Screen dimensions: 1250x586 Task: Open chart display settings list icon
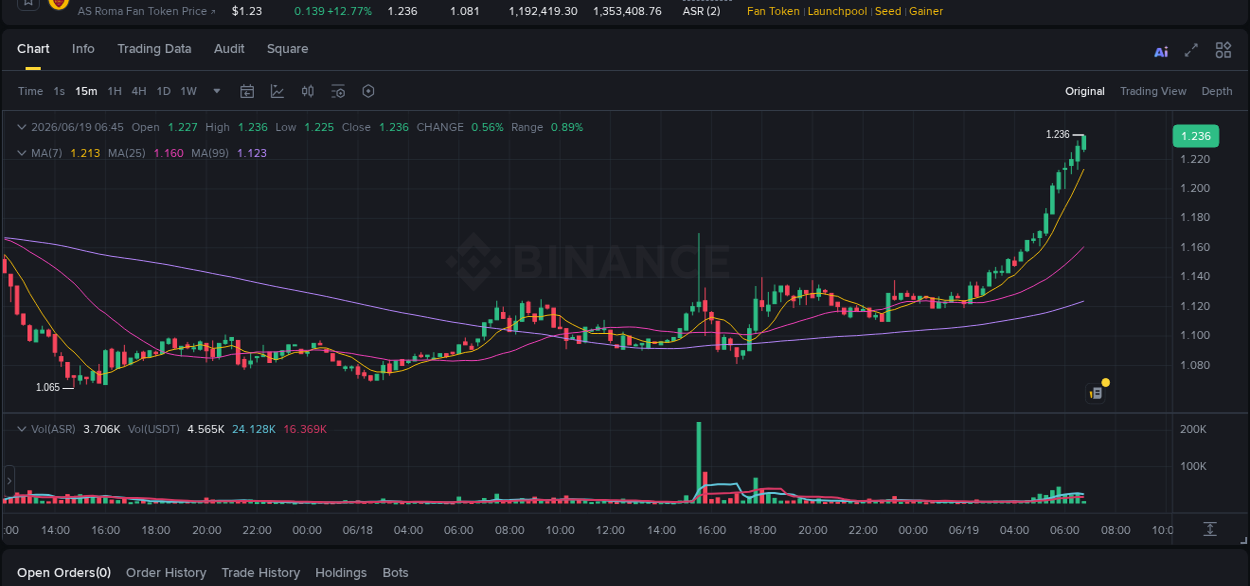338,91
